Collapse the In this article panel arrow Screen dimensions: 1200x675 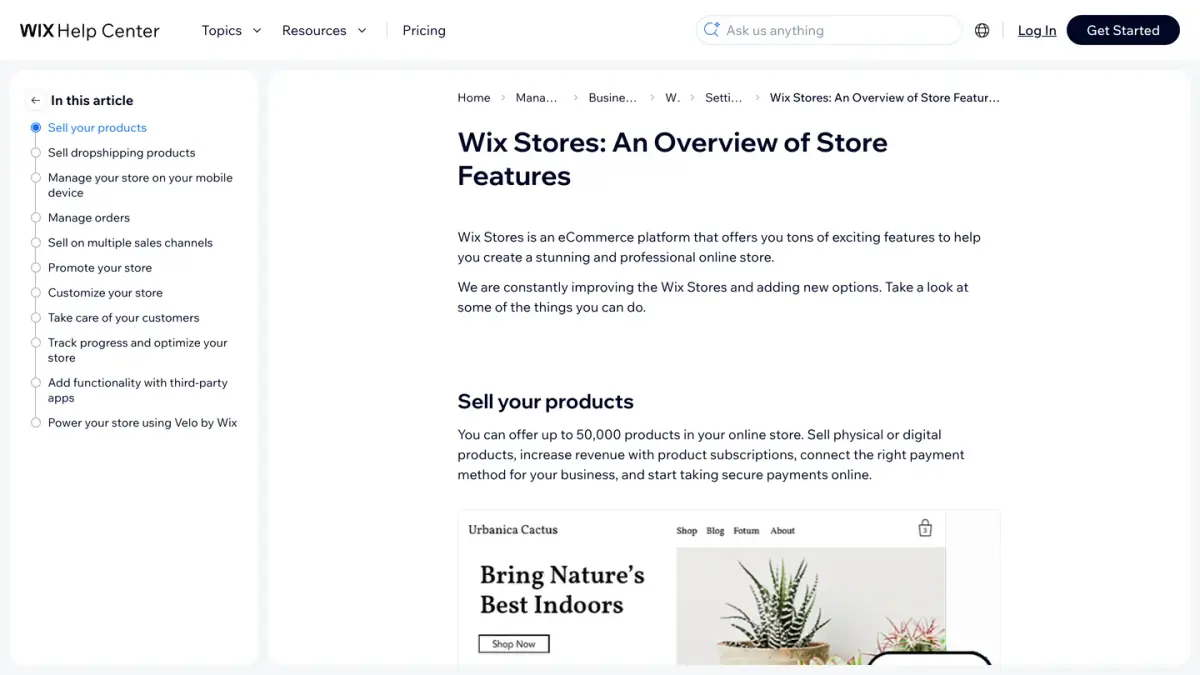pyautogui.click(x=36, y=100)
